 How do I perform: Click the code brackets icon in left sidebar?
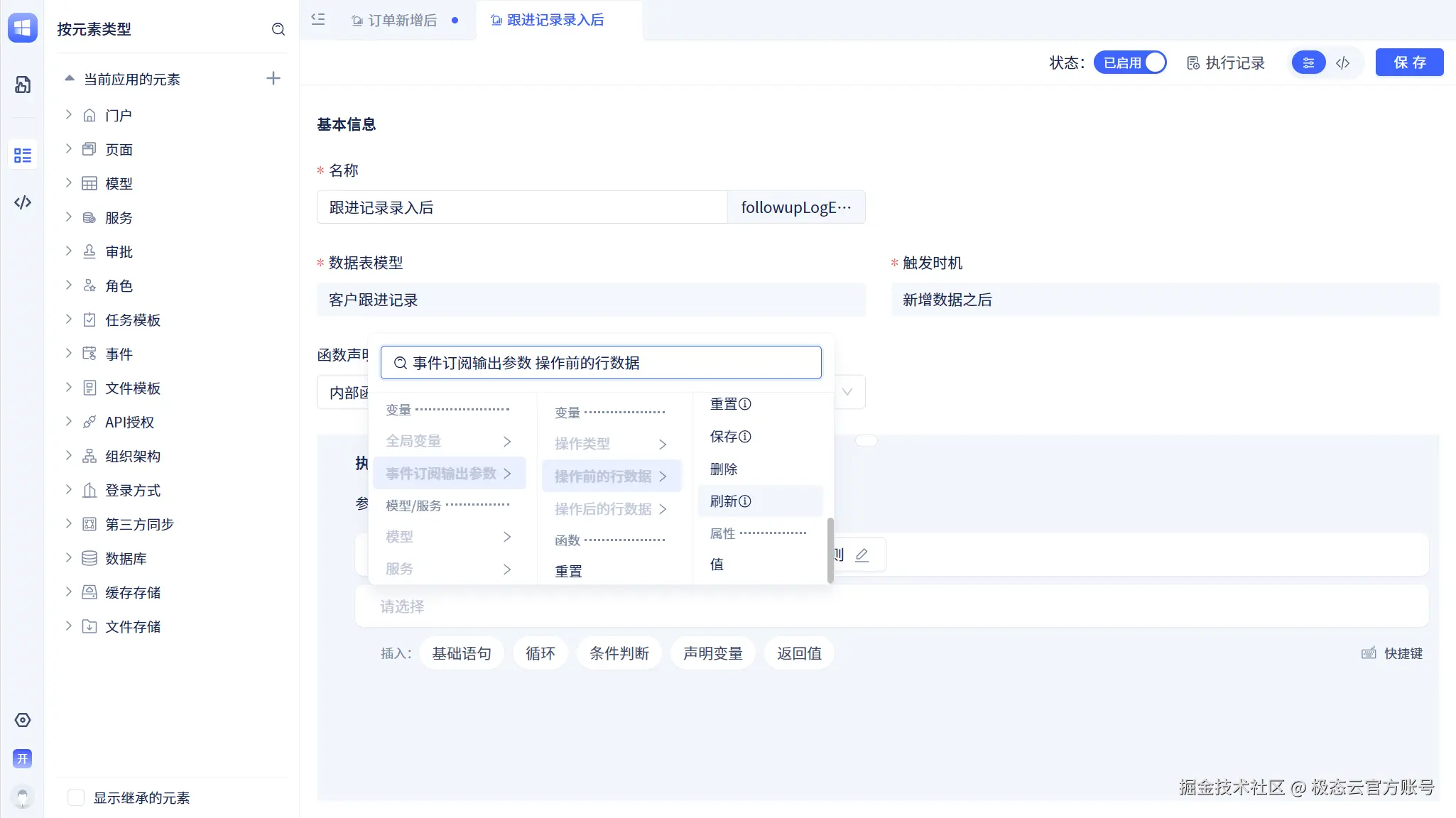click(x=23, y=202)
